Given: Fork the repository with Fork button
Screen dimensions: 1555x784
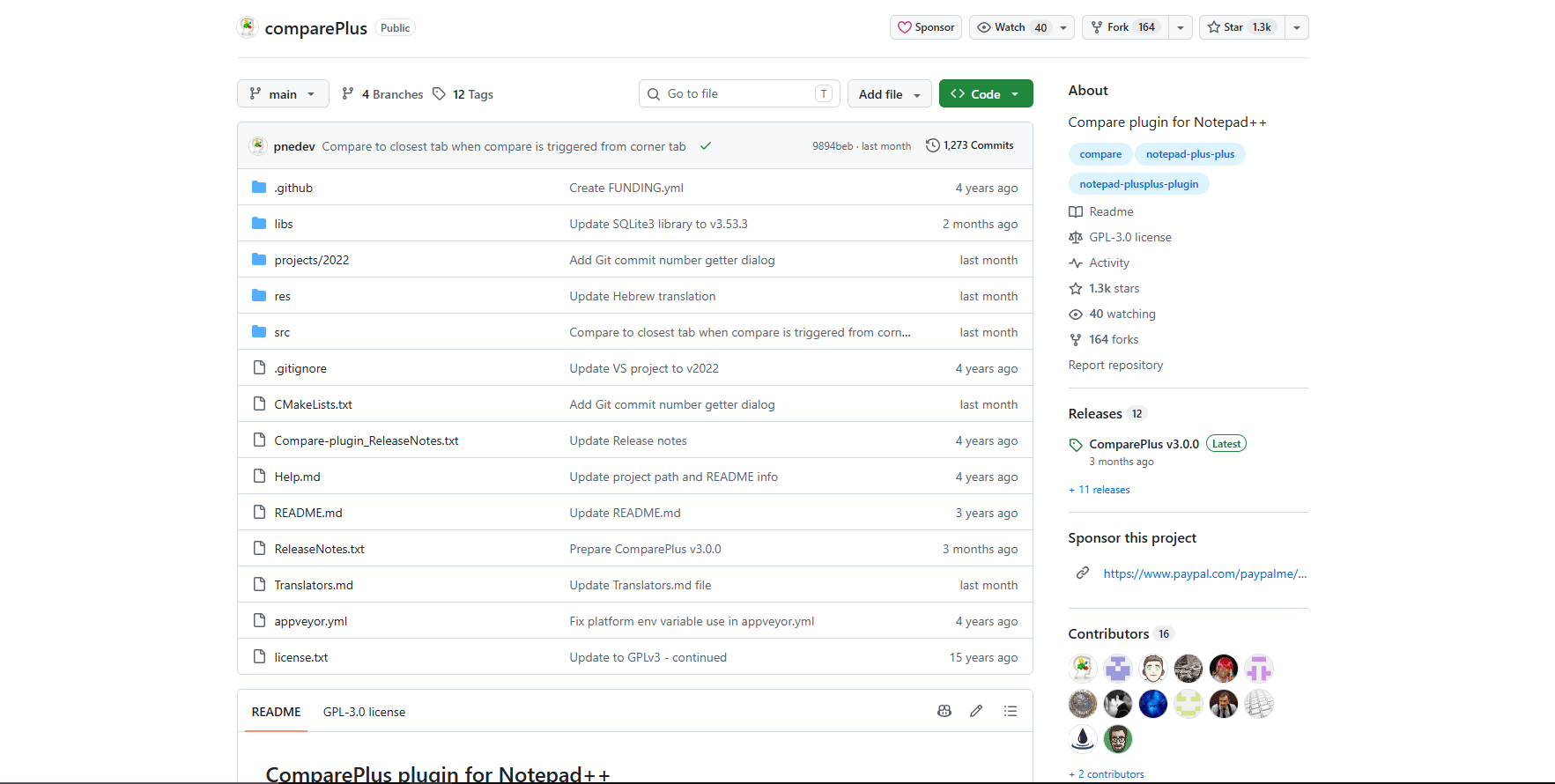Looking at the screenshot, I should (1125, 27).
